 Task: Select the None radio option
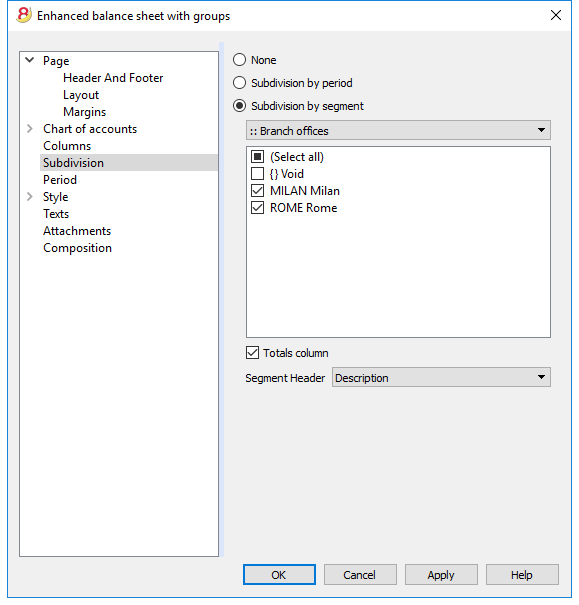[x=239, y=60]
